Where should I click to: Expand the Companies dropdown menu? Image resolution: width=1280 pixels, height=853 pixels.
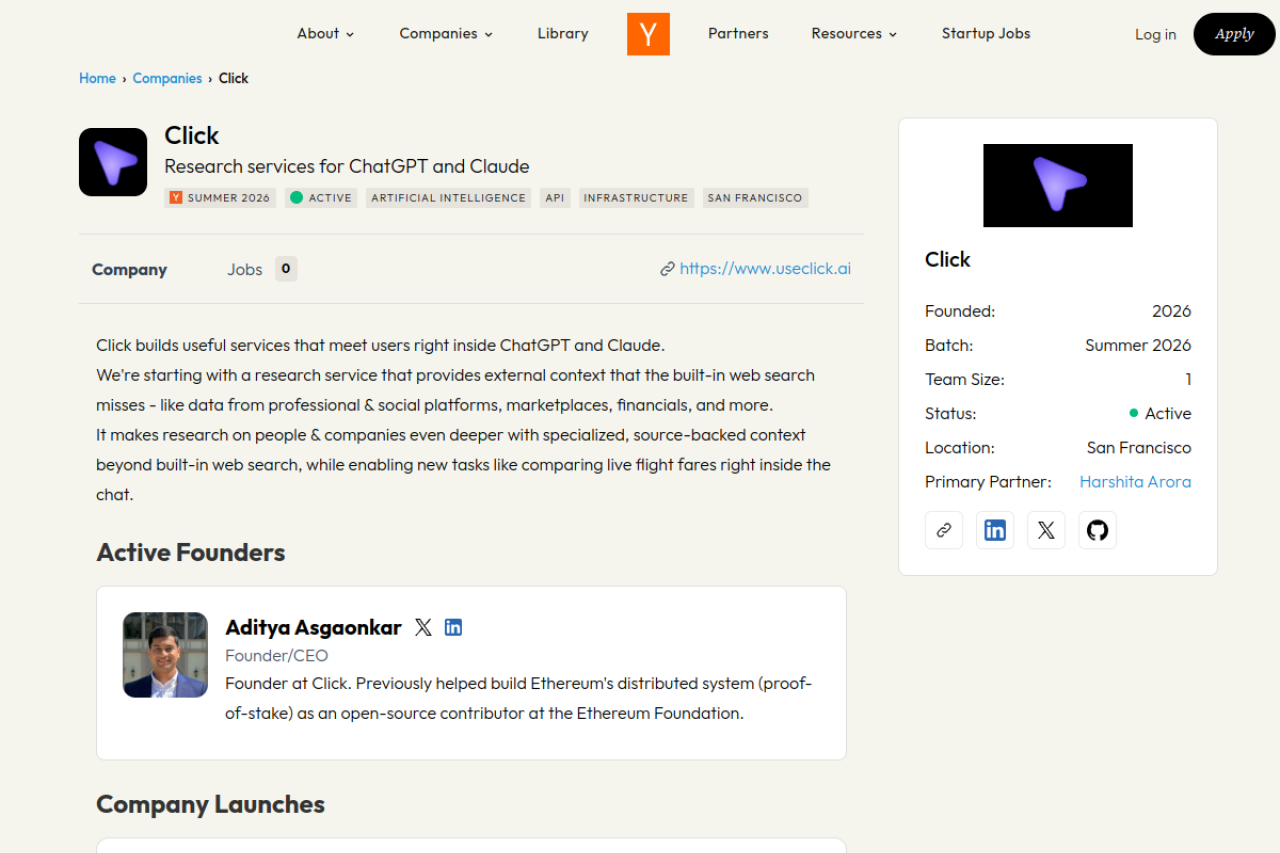[x=446, y=34]
